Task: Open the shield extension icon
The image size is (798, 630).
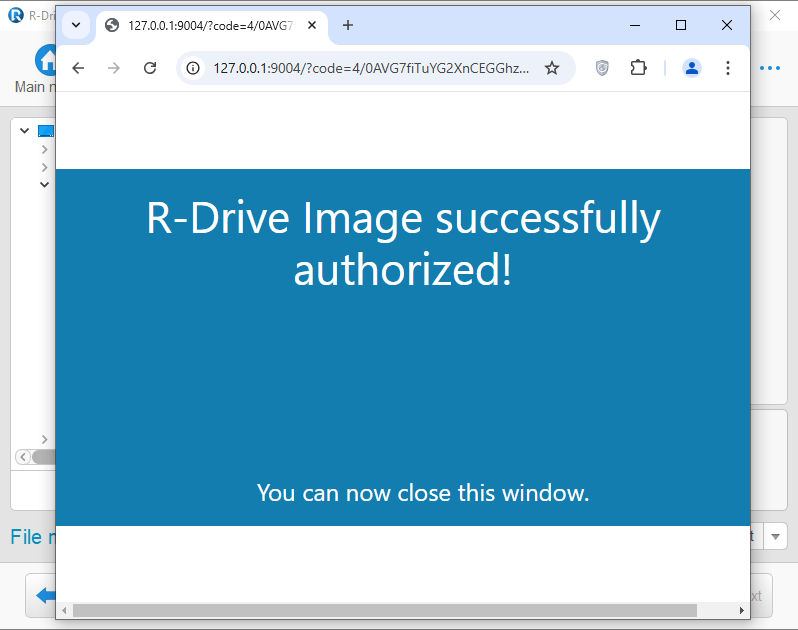Action: point(602,68)
